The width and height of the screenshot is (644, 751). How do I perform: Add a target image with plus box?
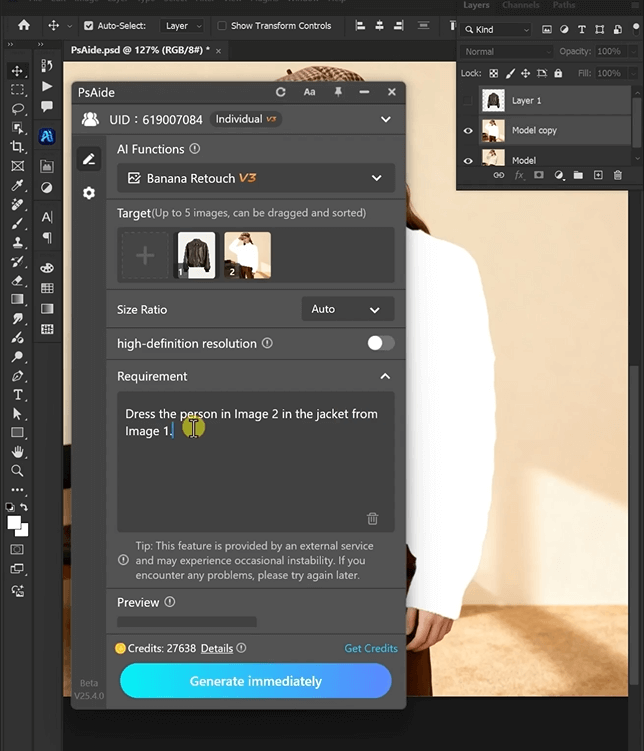(145, 255)
